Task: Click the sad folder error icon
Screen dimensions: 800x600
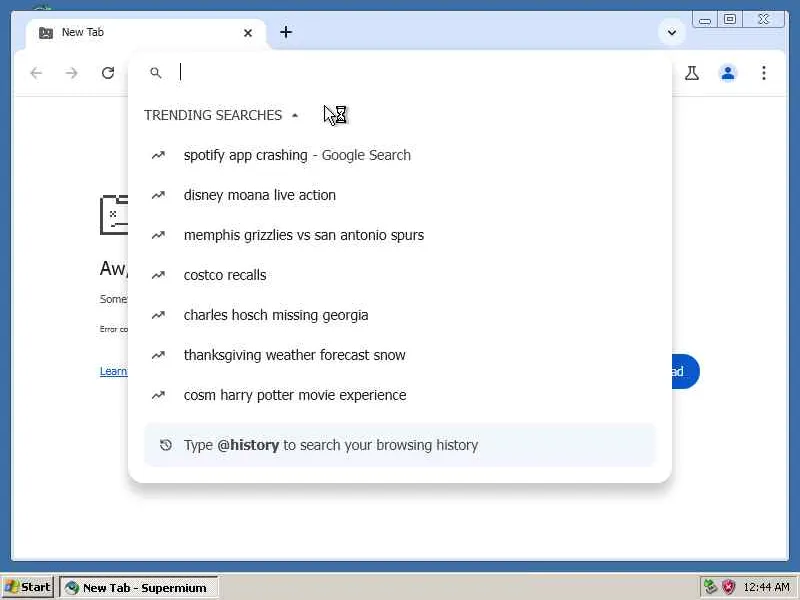Action: pos(114,215)
